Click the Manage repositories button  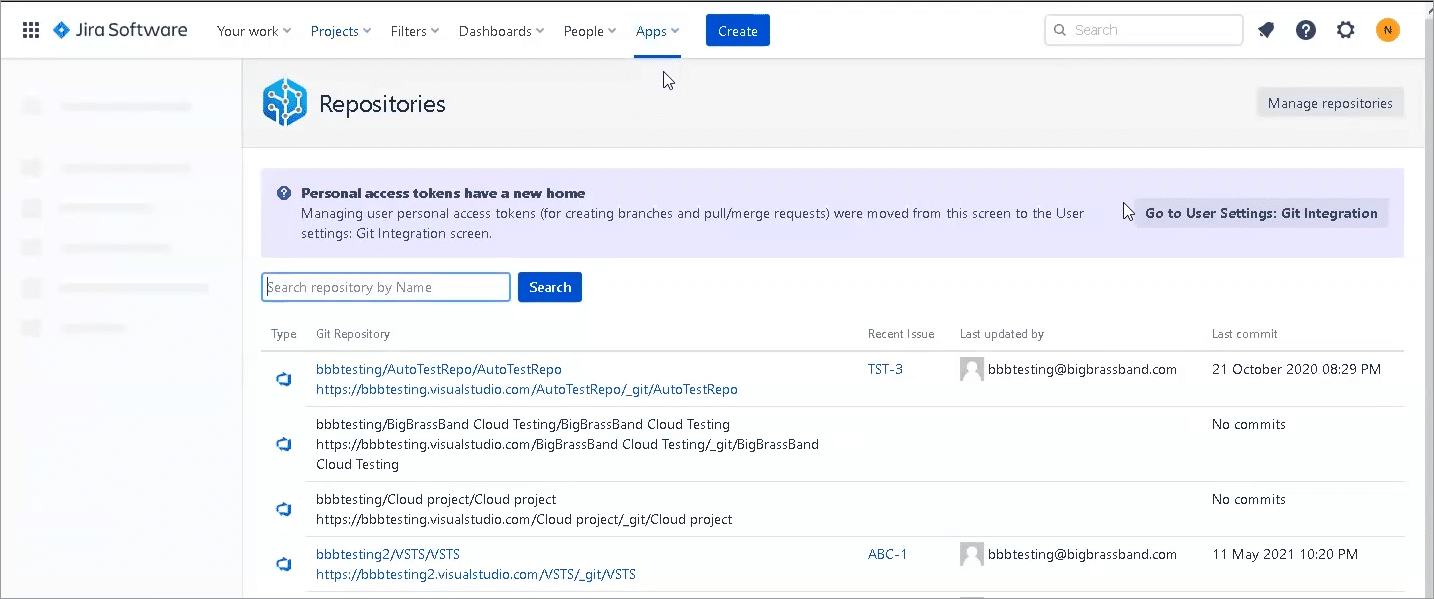(x=1330, y=103)
